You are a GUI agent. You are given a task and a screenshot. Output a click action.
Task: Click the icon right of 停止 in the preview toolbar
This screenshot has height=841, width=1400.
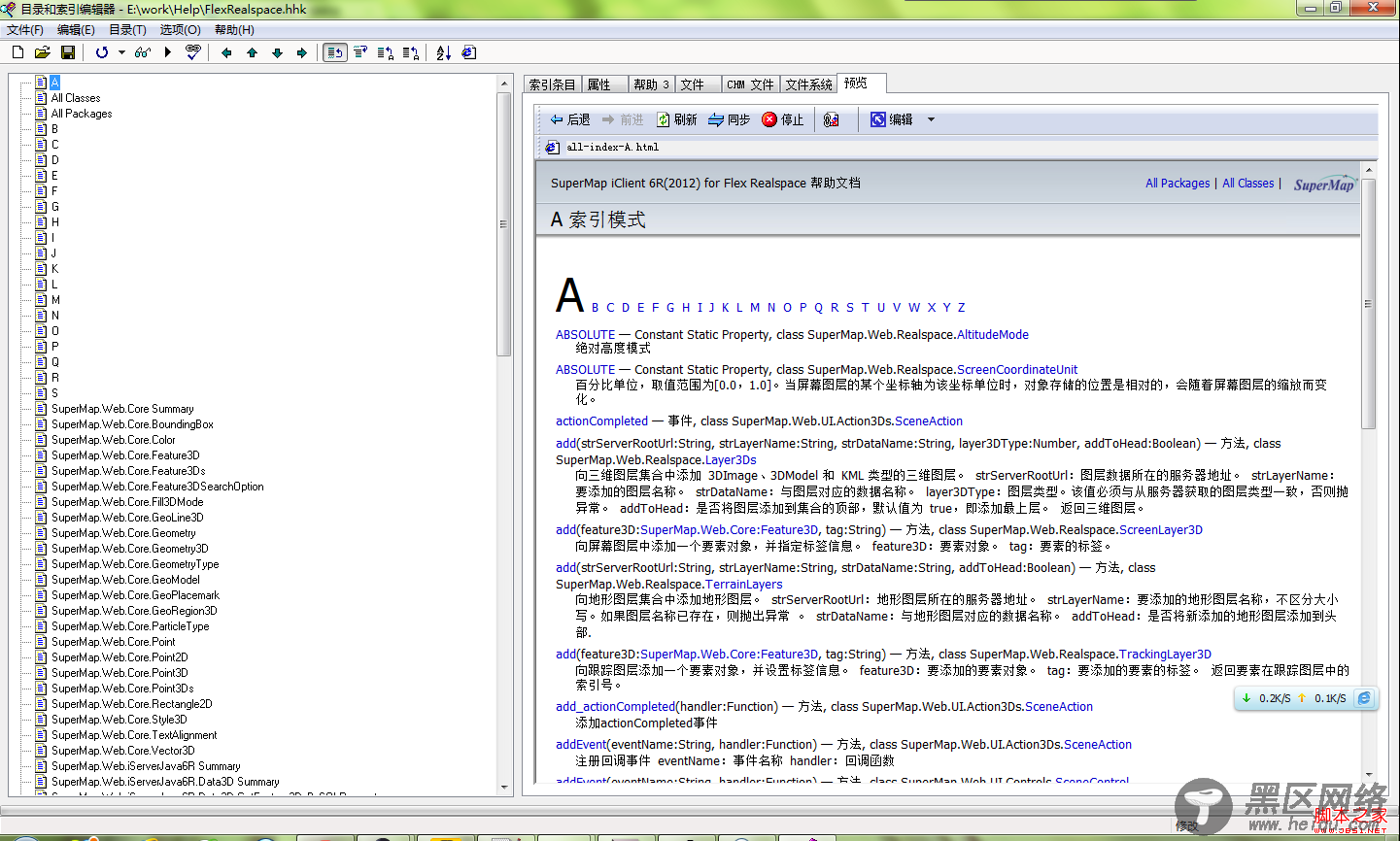pos(832,119)
